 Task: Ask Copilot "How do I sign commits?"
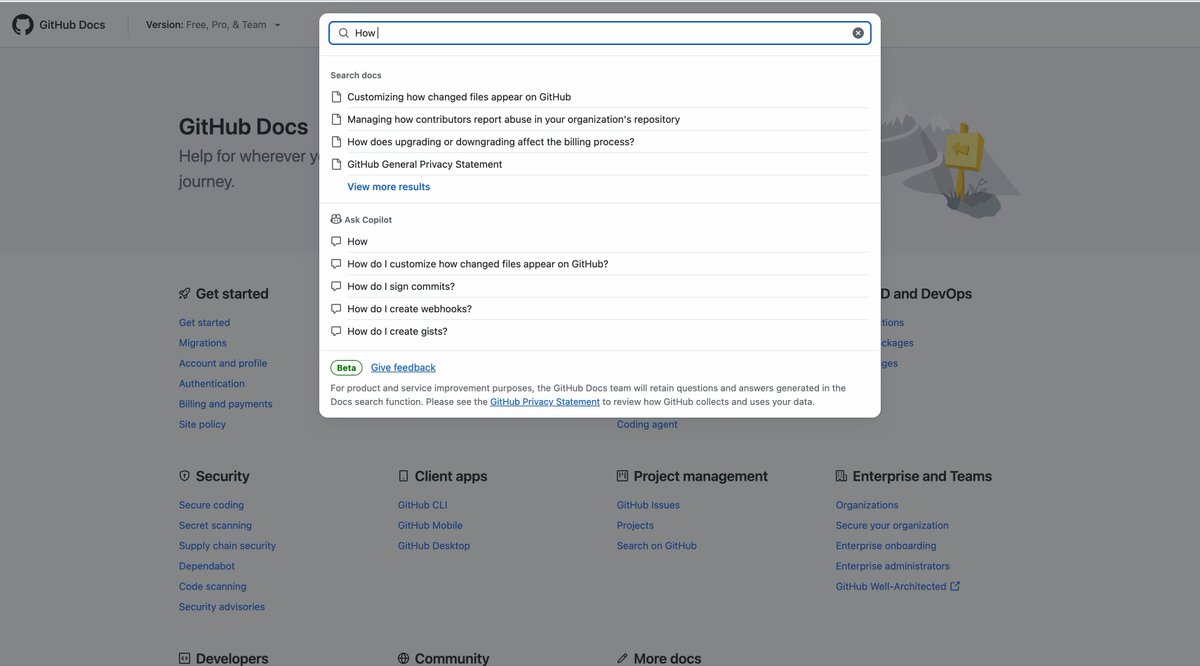point(600,286)
